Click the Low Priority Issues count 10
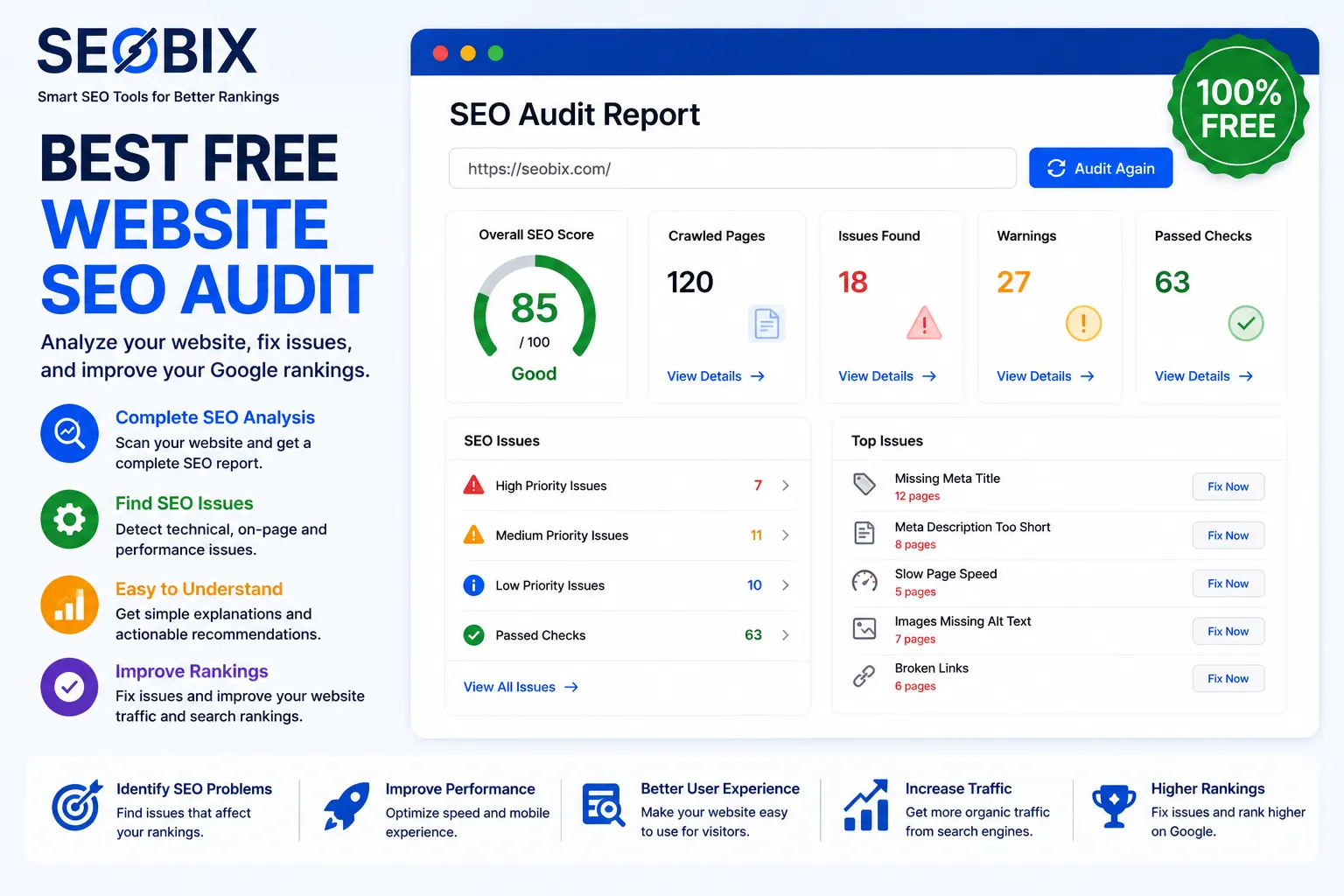 pos(754,585)
